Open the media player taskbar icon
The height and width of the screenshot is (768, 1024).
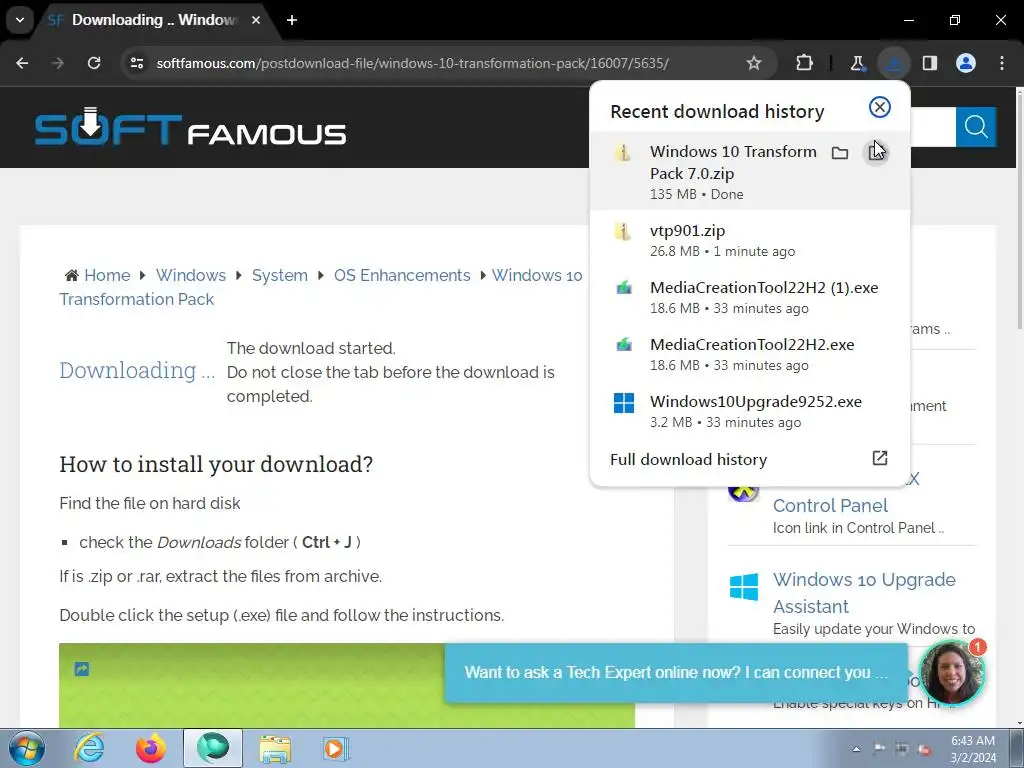pyautogui.click(x=336, y=748)
